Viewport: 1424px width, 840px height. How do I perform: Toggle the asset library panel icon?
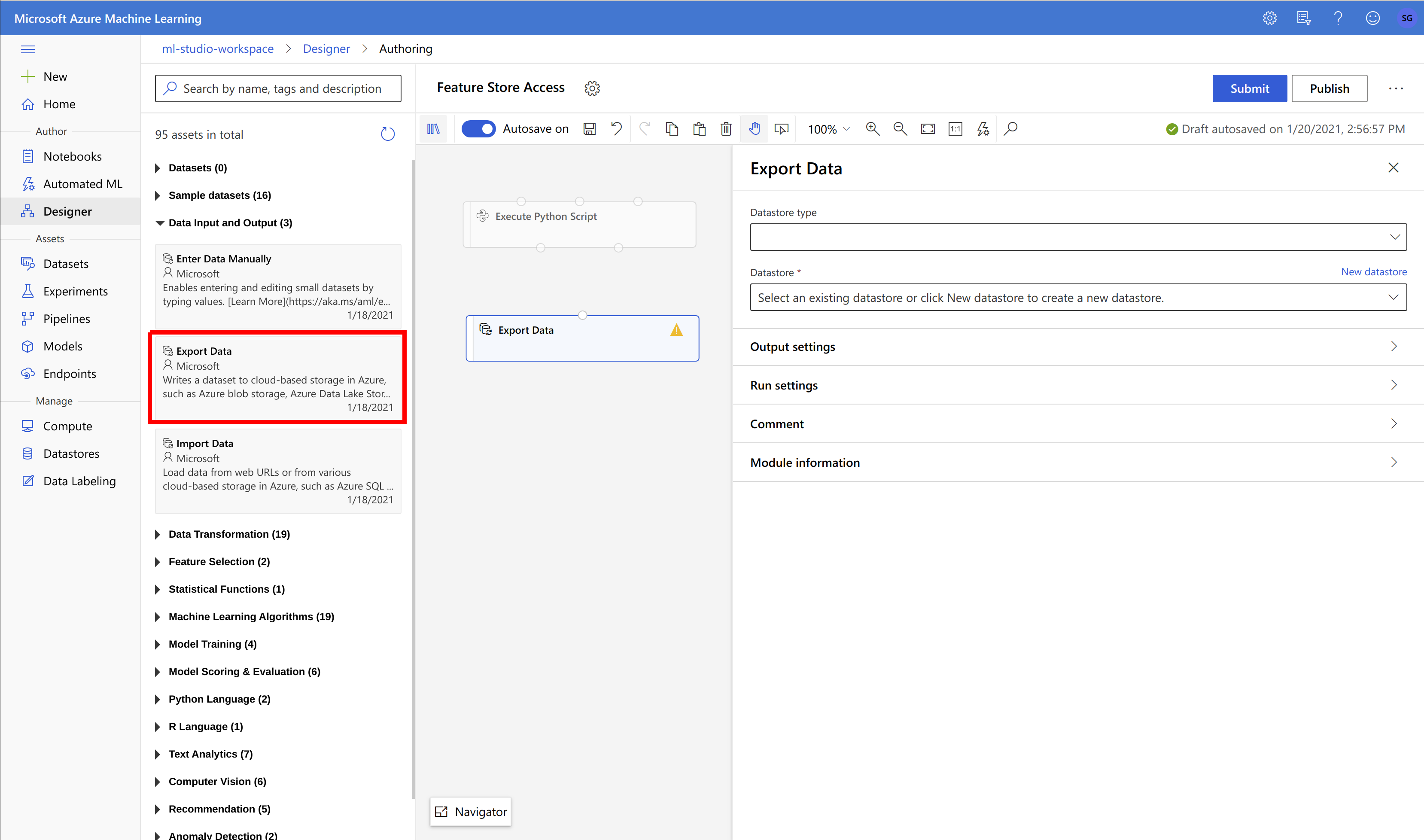[434, 129]
